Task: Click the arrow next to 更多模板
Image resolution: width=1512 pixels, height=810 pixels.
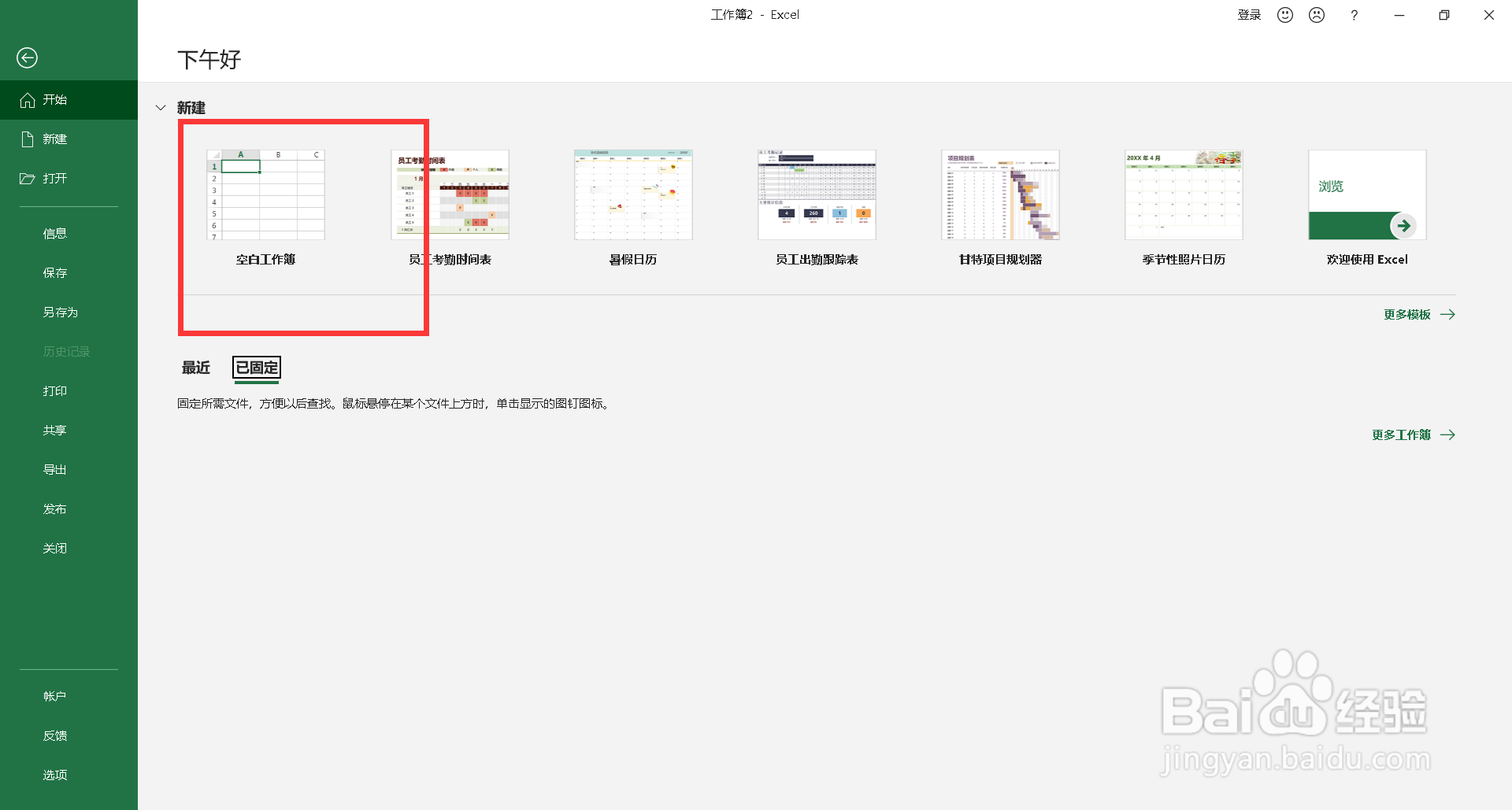Action: (x=1447, y=314)
